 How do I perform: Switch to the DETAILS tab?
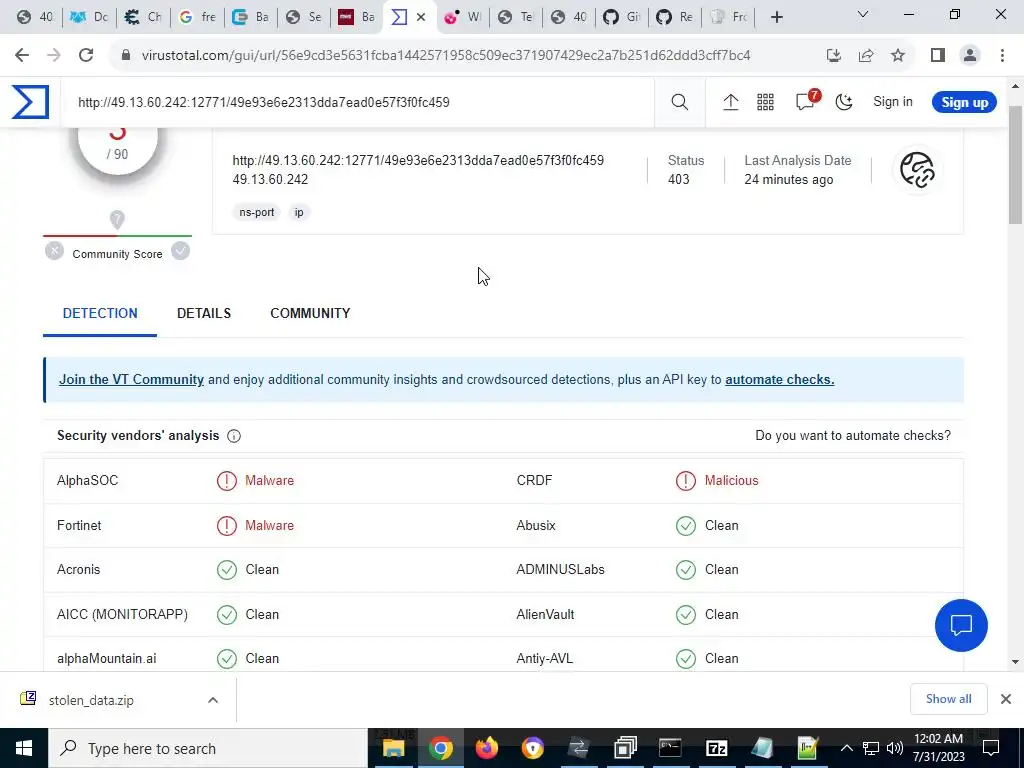[204, 313]
